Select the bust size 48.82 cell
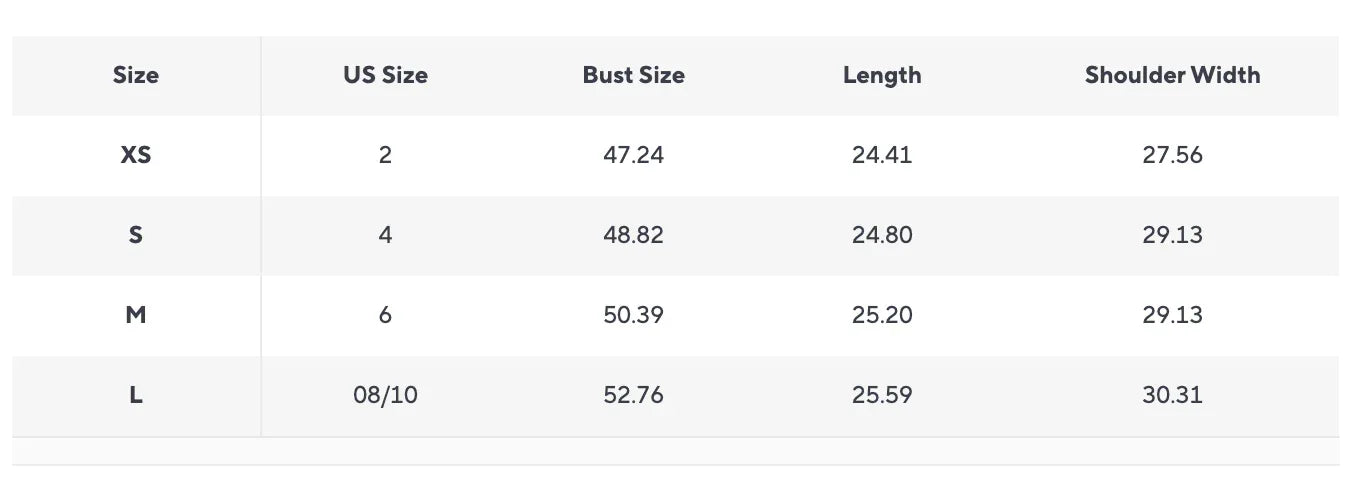 click(633, 235)
